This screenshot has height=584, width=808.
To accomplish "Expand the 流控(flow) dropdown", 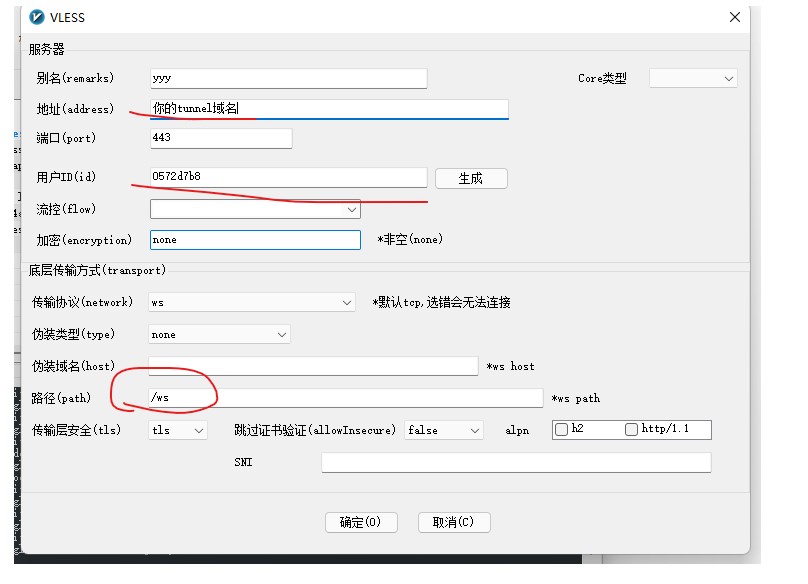I will tap(255, 210).
